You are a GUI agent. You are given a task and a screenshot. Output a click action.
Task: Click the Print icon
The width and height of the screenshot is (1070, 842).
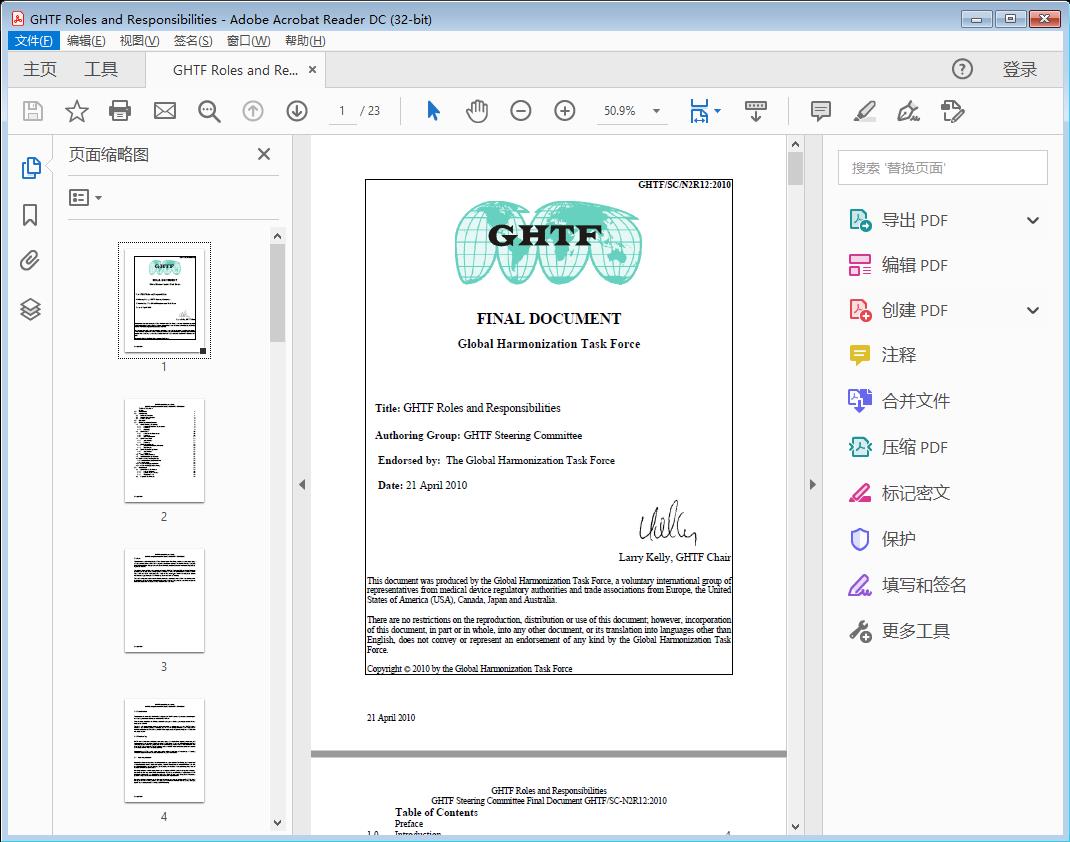click(120, 111)
